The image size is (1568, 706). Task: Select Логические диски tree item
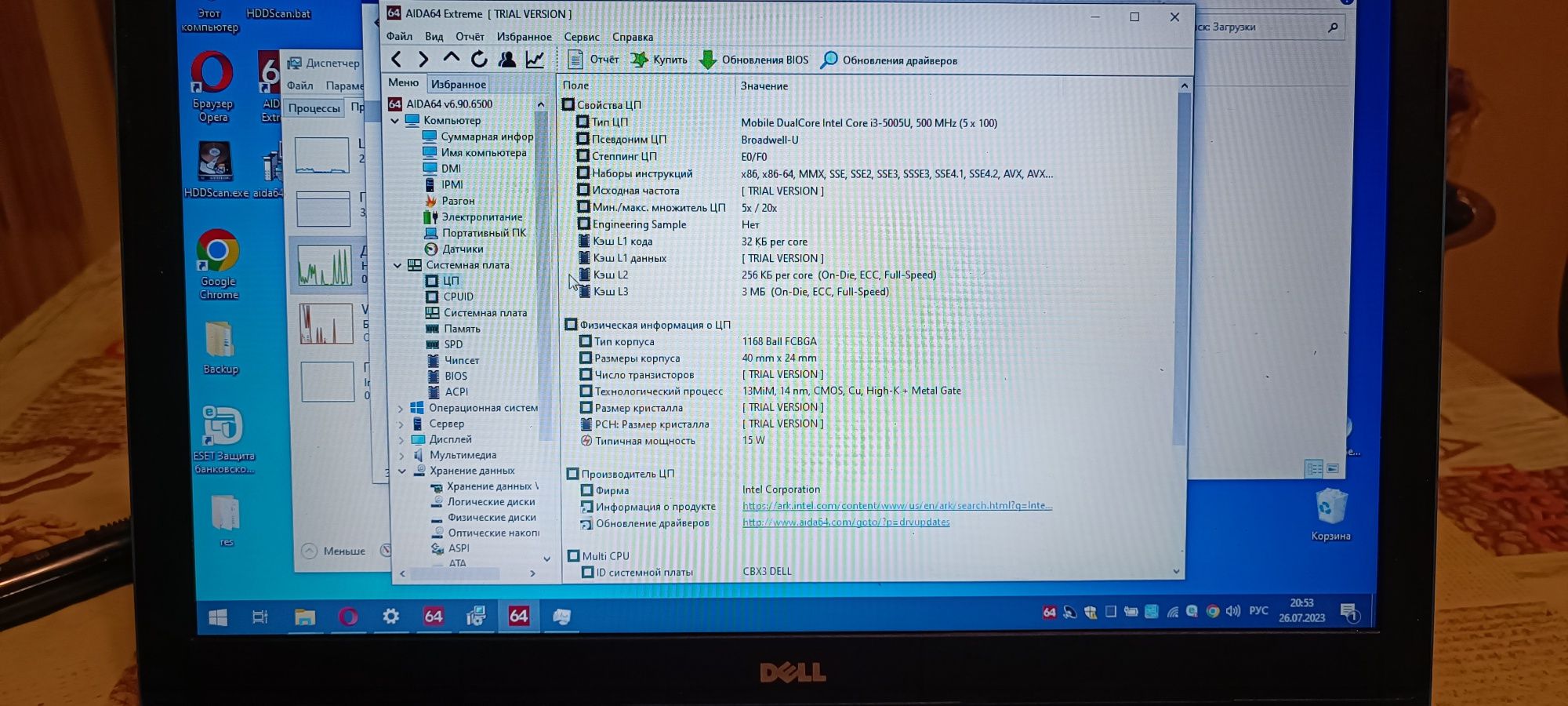(483, 502)
